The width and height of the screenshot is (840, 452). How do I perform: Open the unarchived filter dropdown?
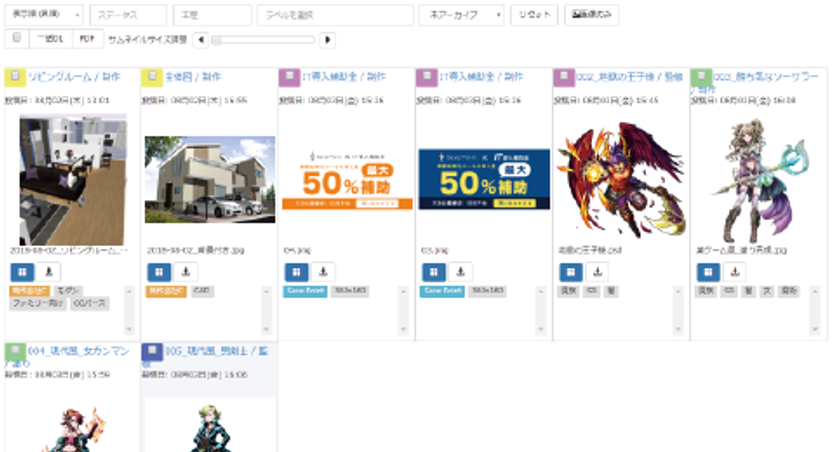[x=461, y=15]
